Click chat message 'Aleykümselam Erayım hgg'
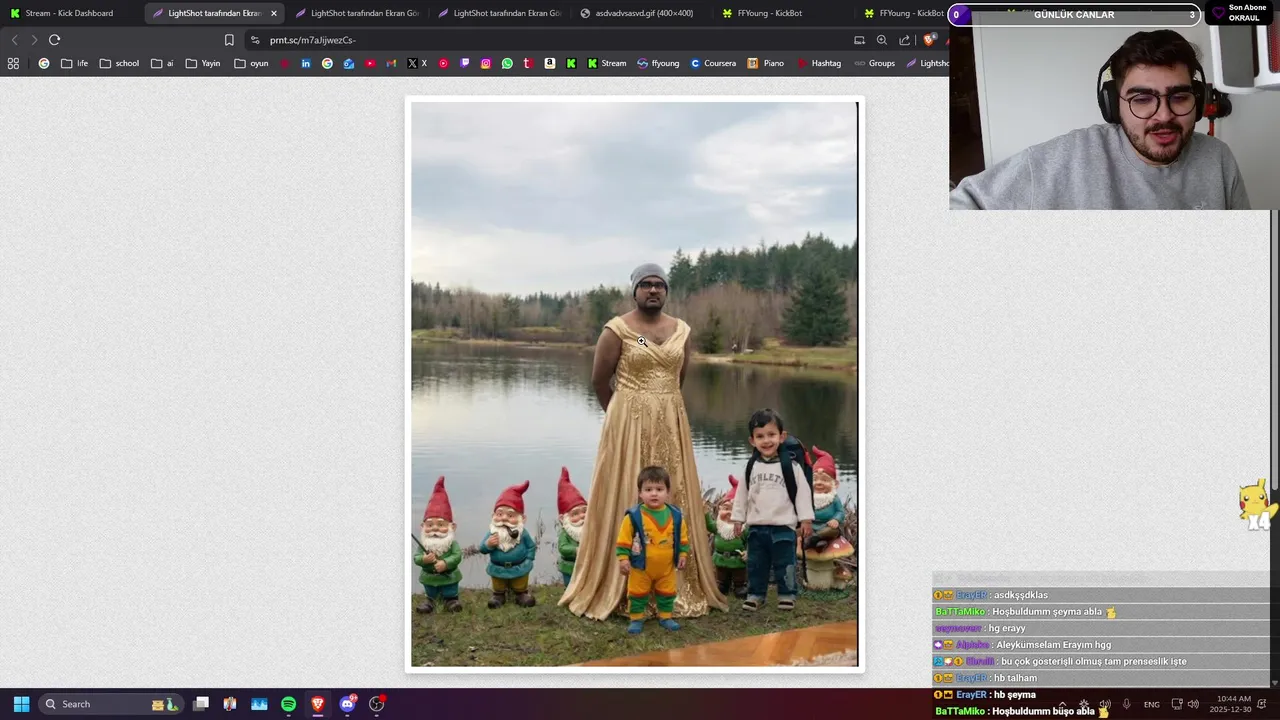This screenshot has width=1280, height=720. click(1052, 645)
